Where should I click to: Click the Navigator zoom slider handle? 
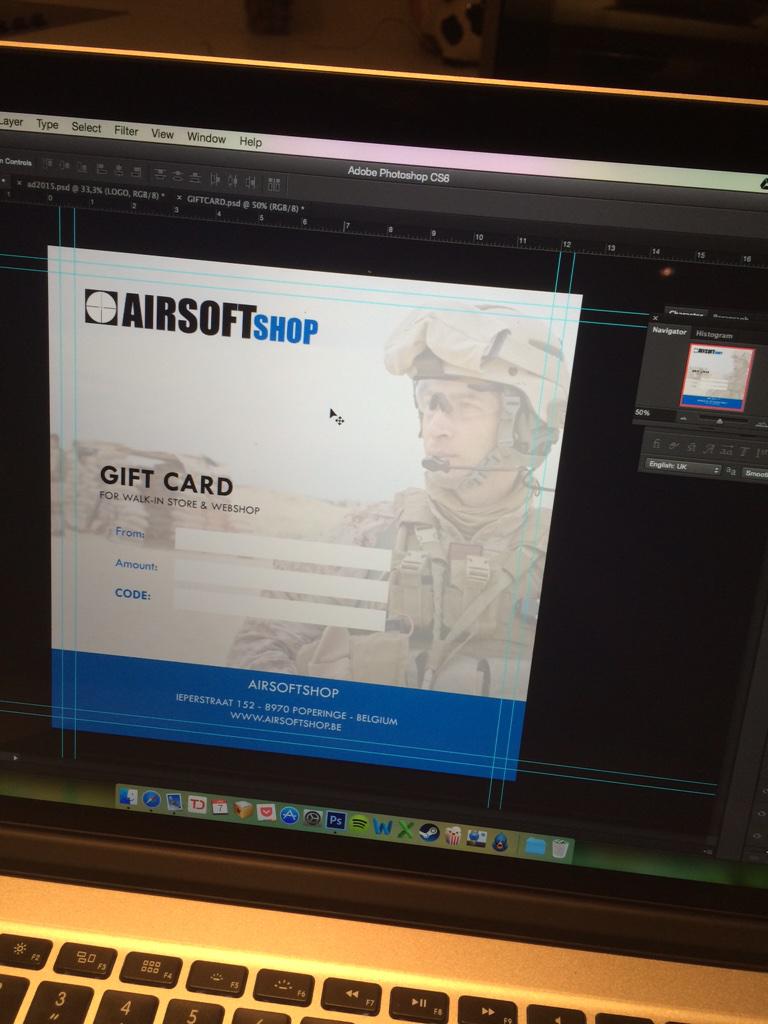[720, 421]
